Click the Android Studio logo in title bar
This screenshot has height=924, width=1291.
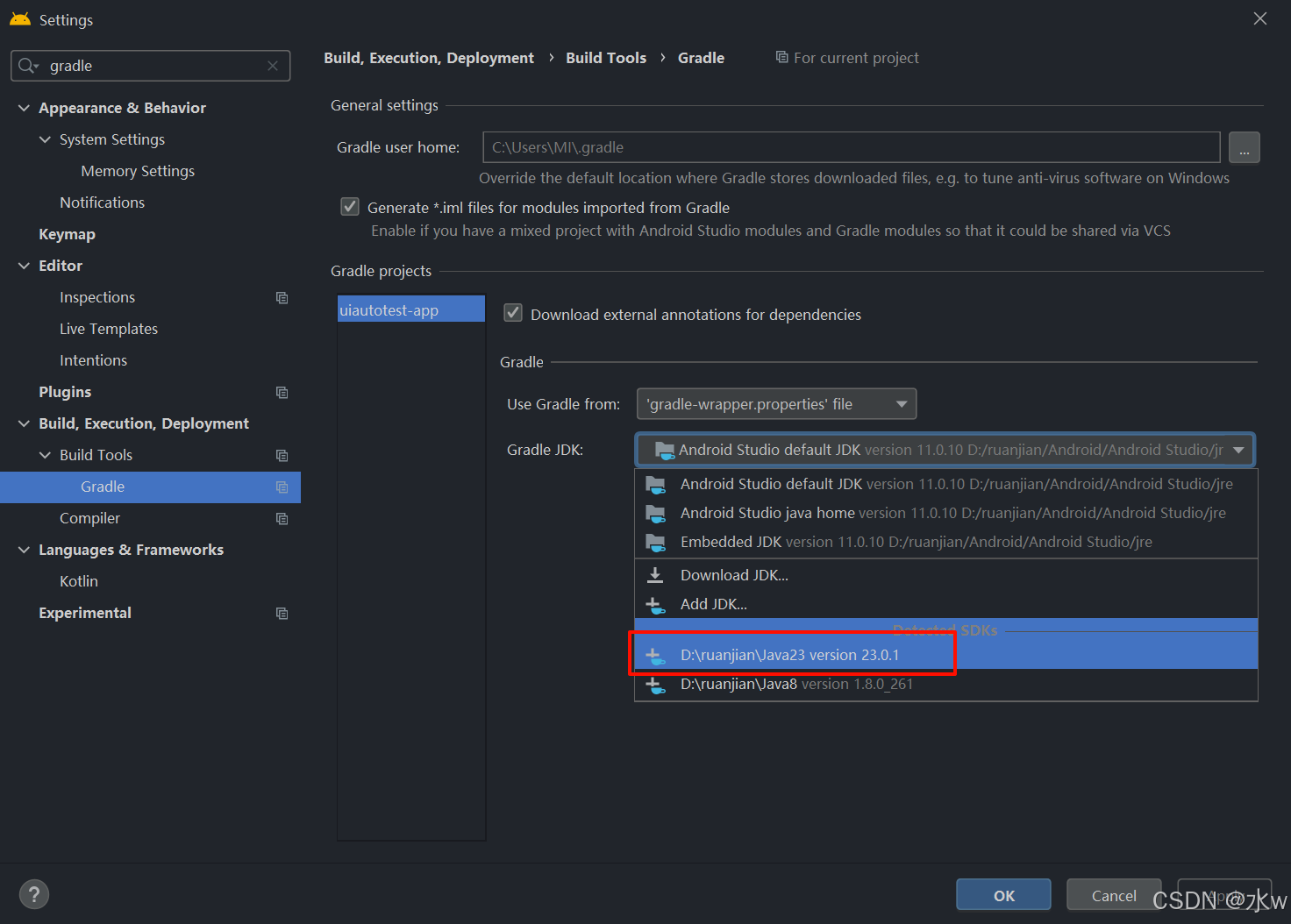click(x=20, y=19)
